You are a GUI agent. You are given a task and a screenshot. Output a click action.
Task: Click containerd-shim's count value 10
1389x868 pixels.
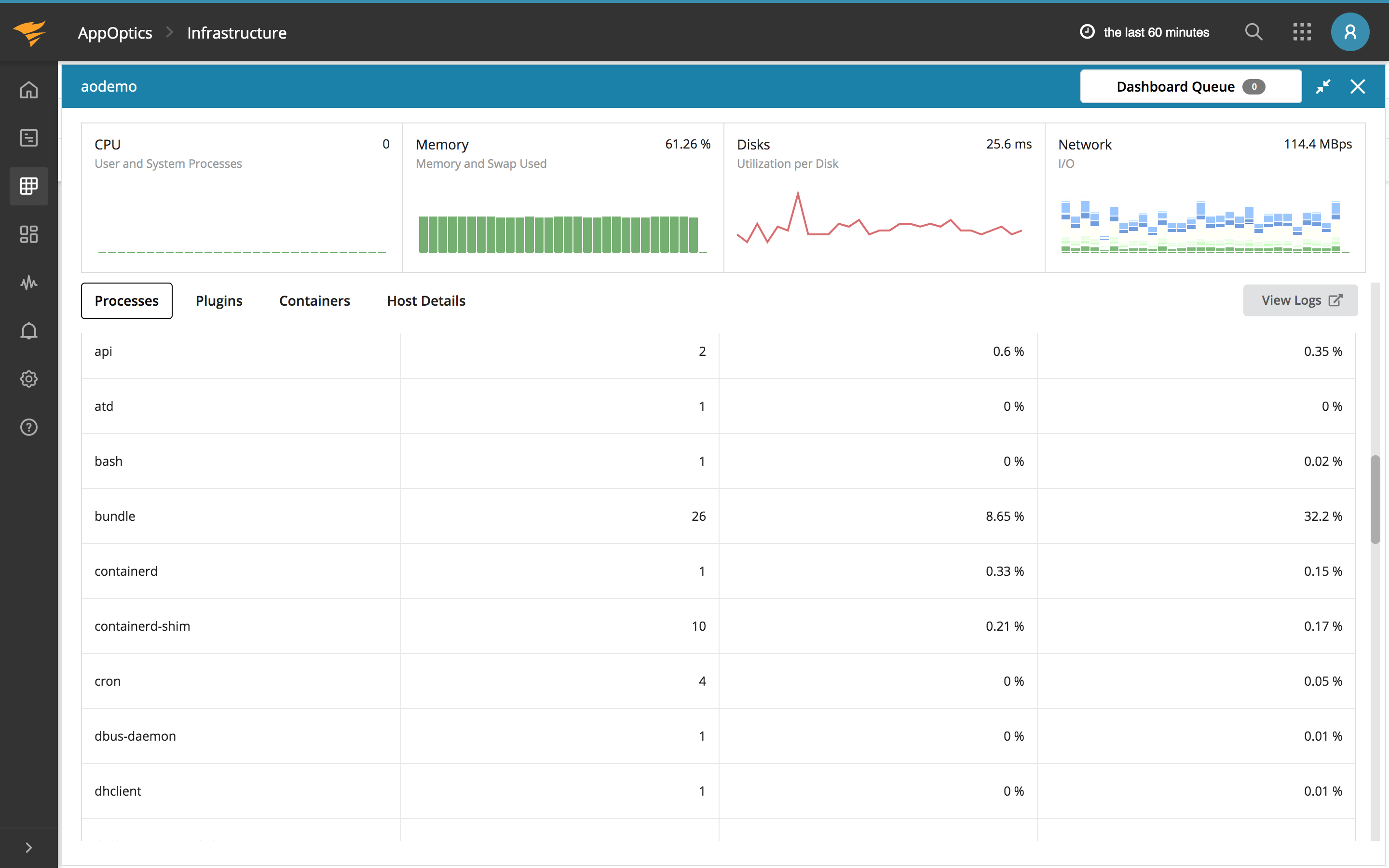pos(698,626)
